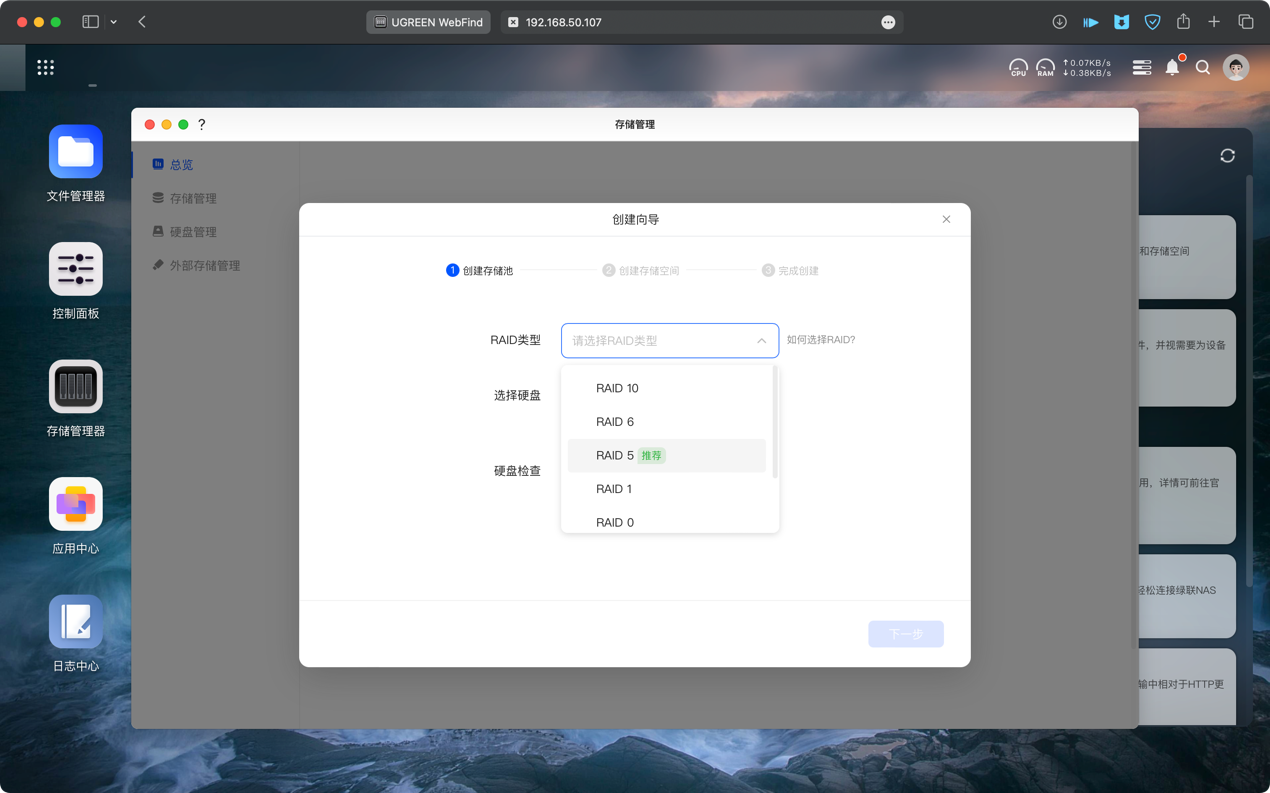Click the 如何选择RAID? help link

[x=820, y=340]
